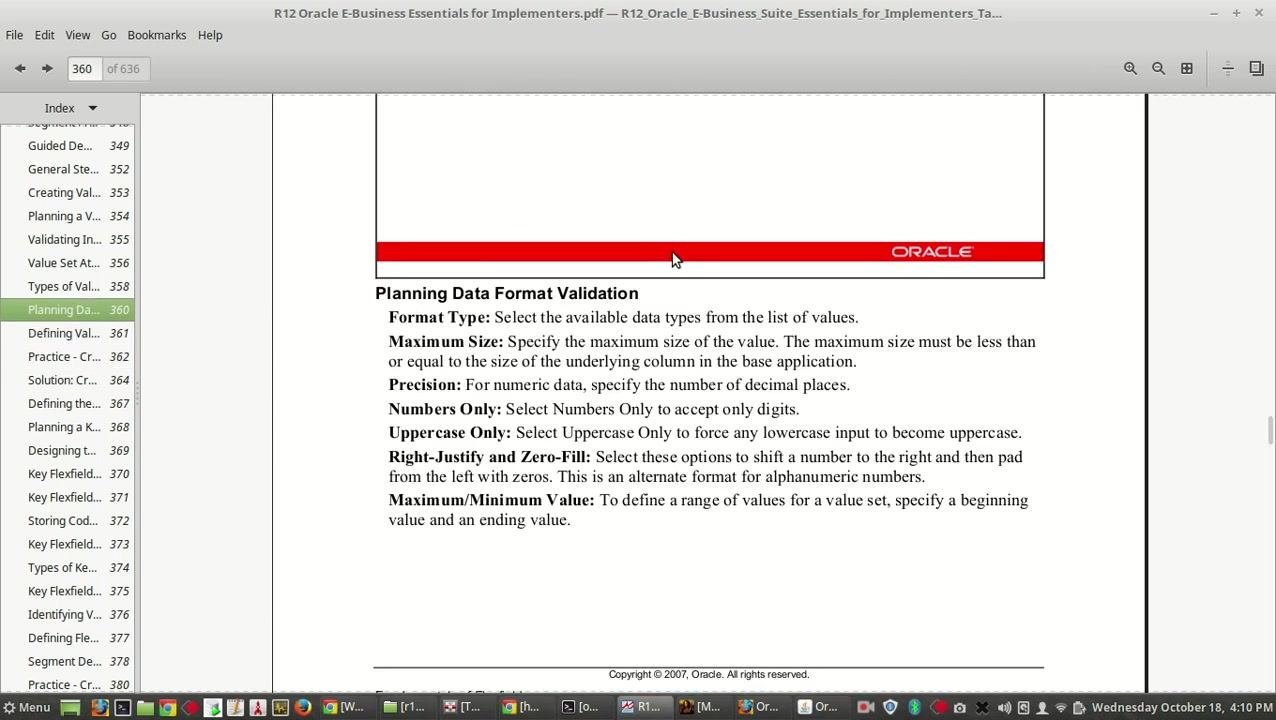Viewport: 1276px width, 720px height.
Task: Jump to index entry 'Defining Val...' 361
Action: 67,333
